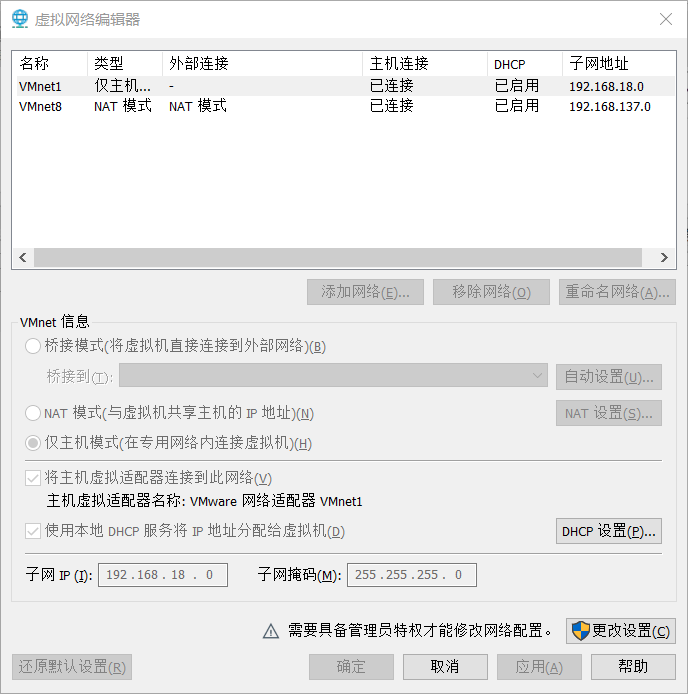Click the 应用(A) button
This screenshot has width=688, height=694.
(x=539, y=667)
